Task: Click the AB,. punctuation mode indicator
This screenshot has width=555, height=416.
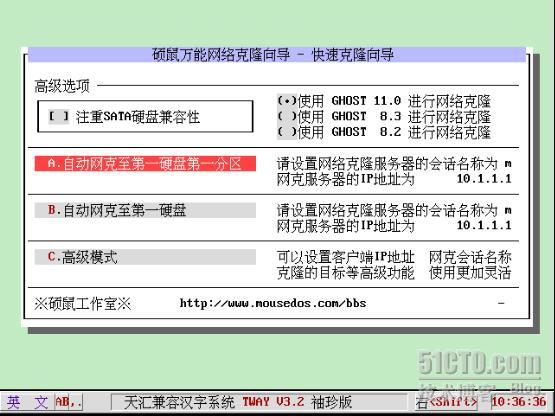Action: coord(69,402)
